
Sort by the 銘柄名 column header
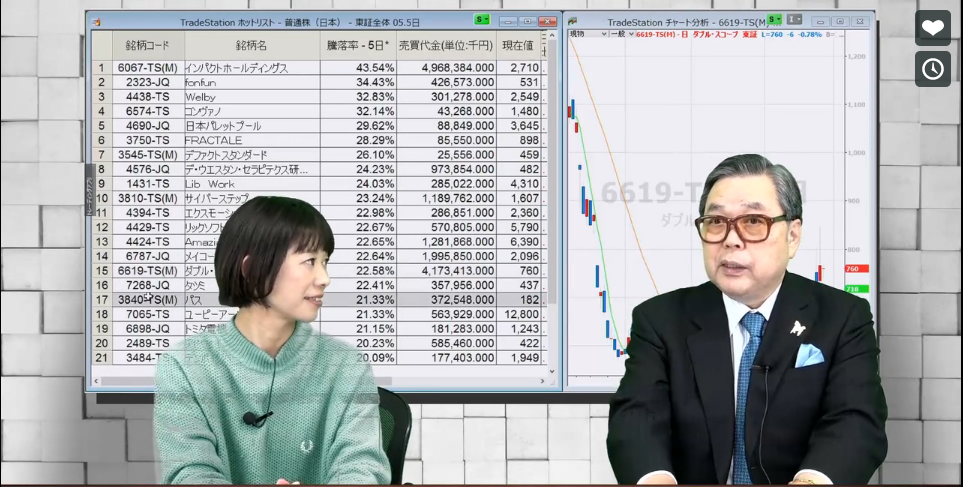pos(252,45)
